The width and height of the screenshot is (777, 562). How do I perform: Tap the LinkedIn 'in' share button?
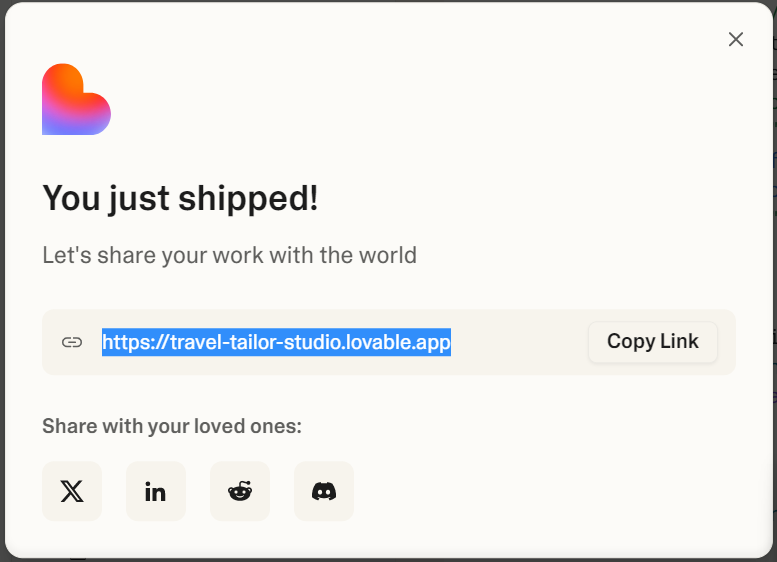pos(156,491)
